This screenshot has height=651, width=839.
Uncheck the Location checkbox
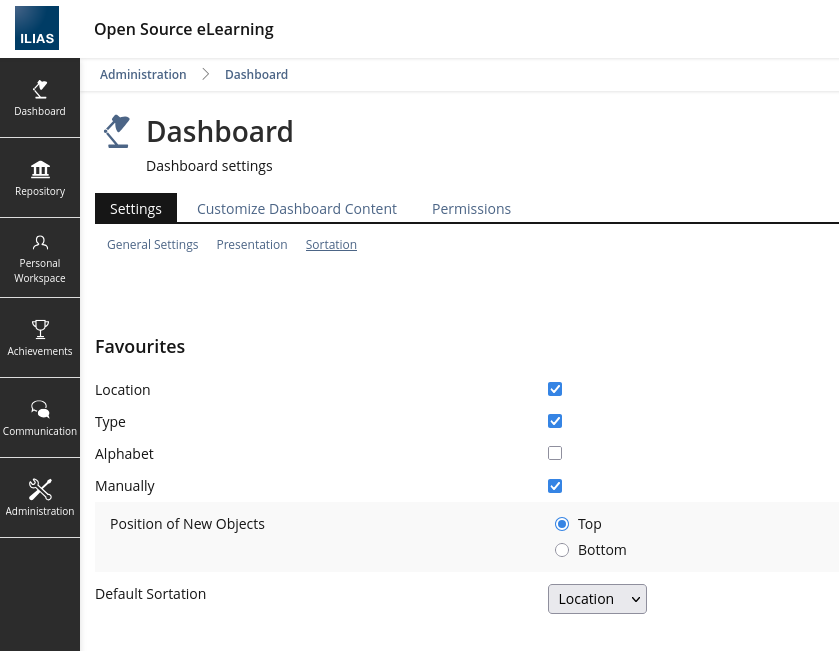coord(555,389)
